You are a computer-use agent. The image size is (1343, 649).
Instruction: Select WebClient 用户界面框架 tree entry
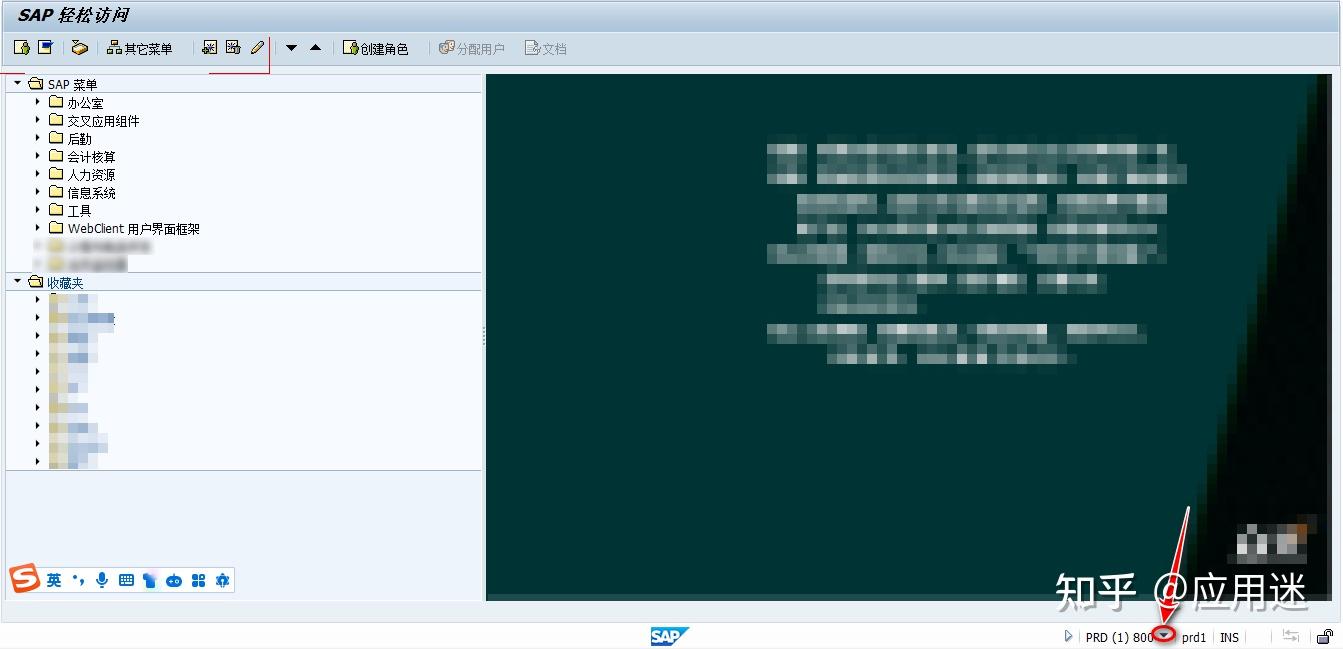(x=134, y=229)
